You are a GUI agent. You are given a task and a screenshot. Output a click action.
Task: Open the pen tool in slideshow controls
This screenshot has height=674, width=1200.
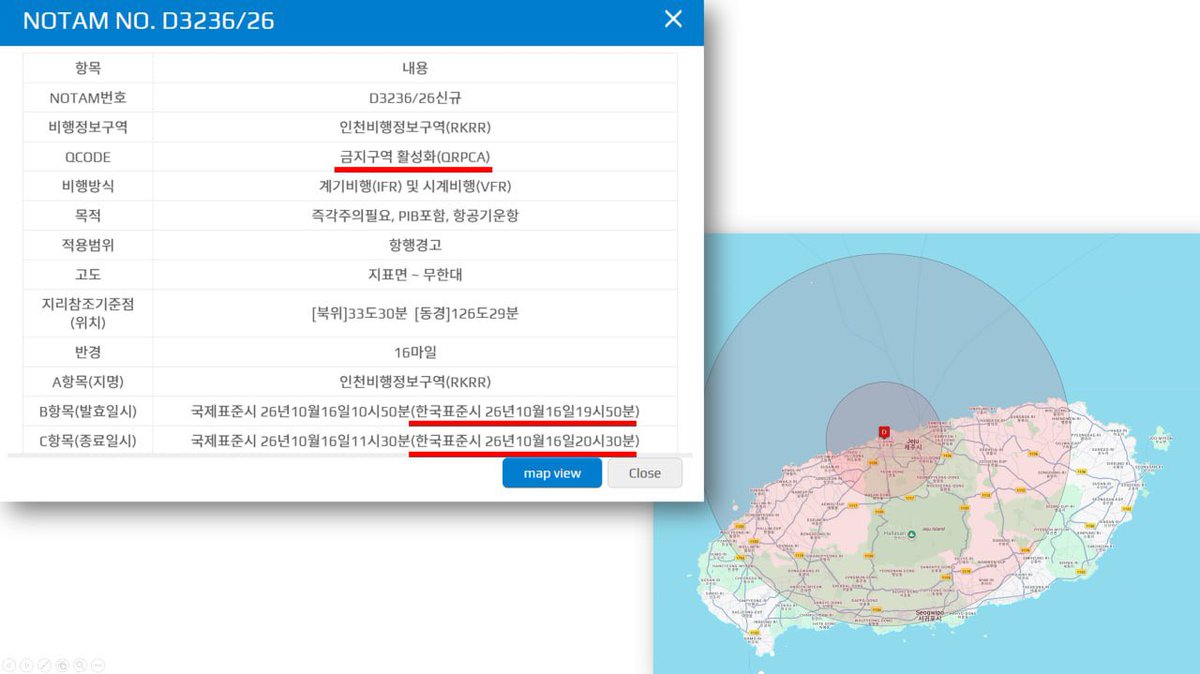pos(44,665)
